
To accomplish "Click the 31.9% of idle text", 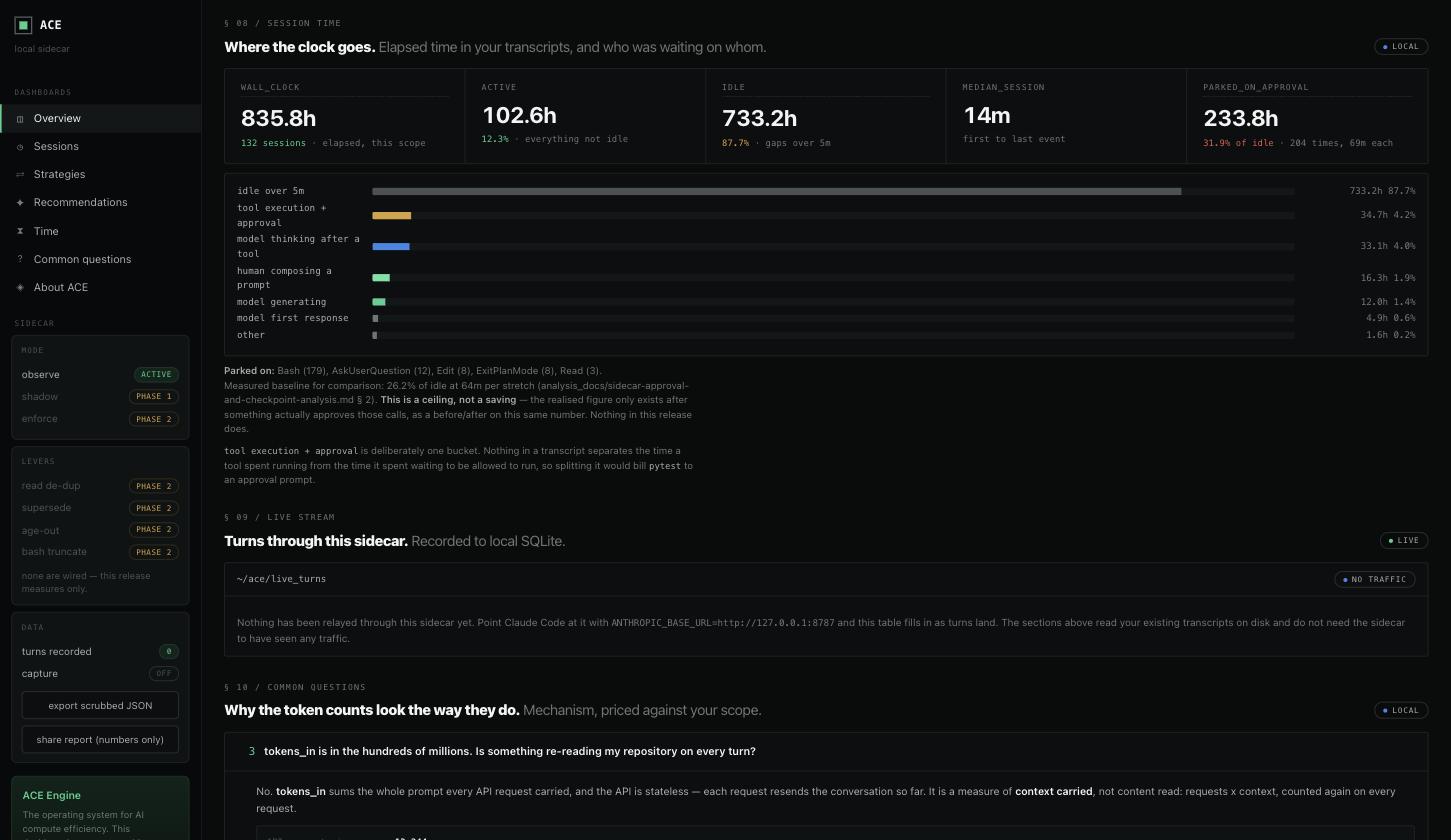I will [1238, 143].
